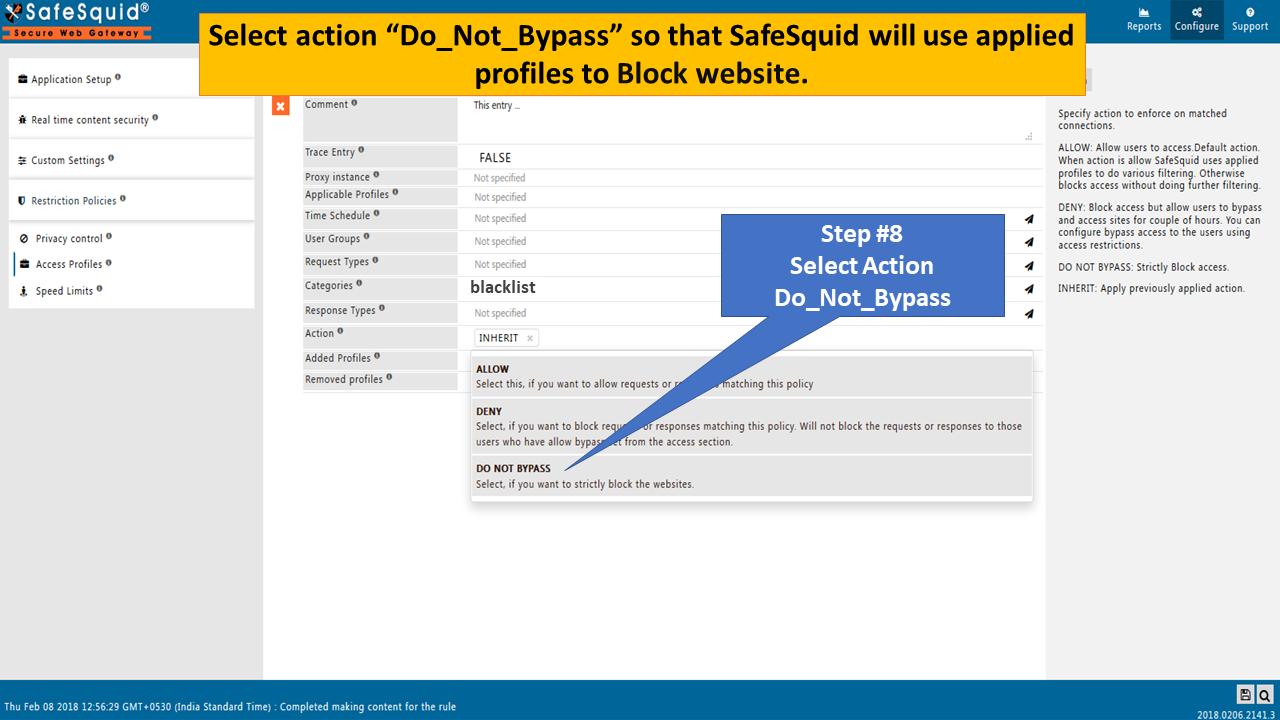
Task: Click the info icon next to Privacy control
Action: [x=109, y=237]
